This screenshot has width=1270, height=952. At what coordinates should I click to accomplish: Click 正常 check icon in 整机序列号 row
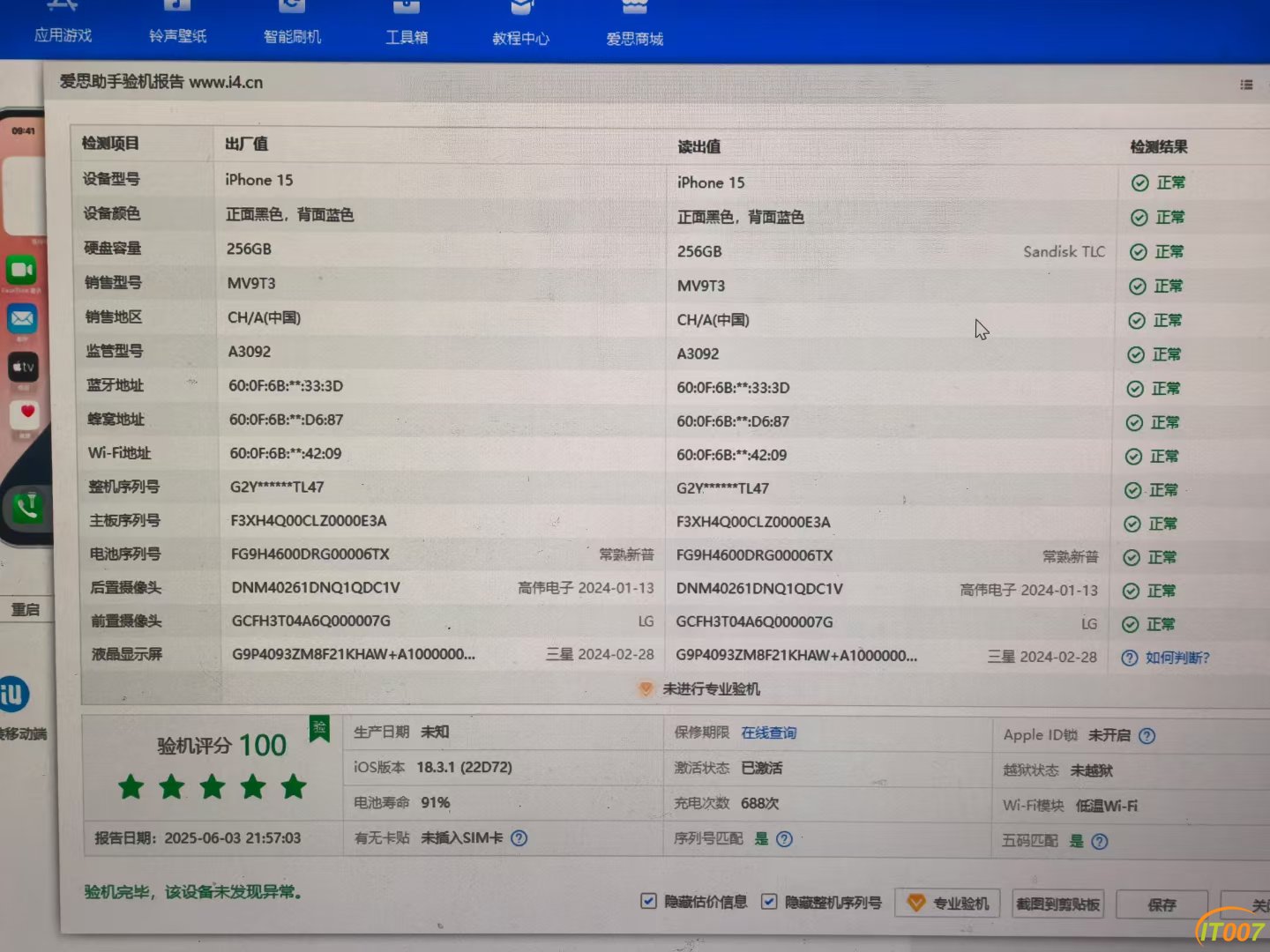(x=1132, y=490)
